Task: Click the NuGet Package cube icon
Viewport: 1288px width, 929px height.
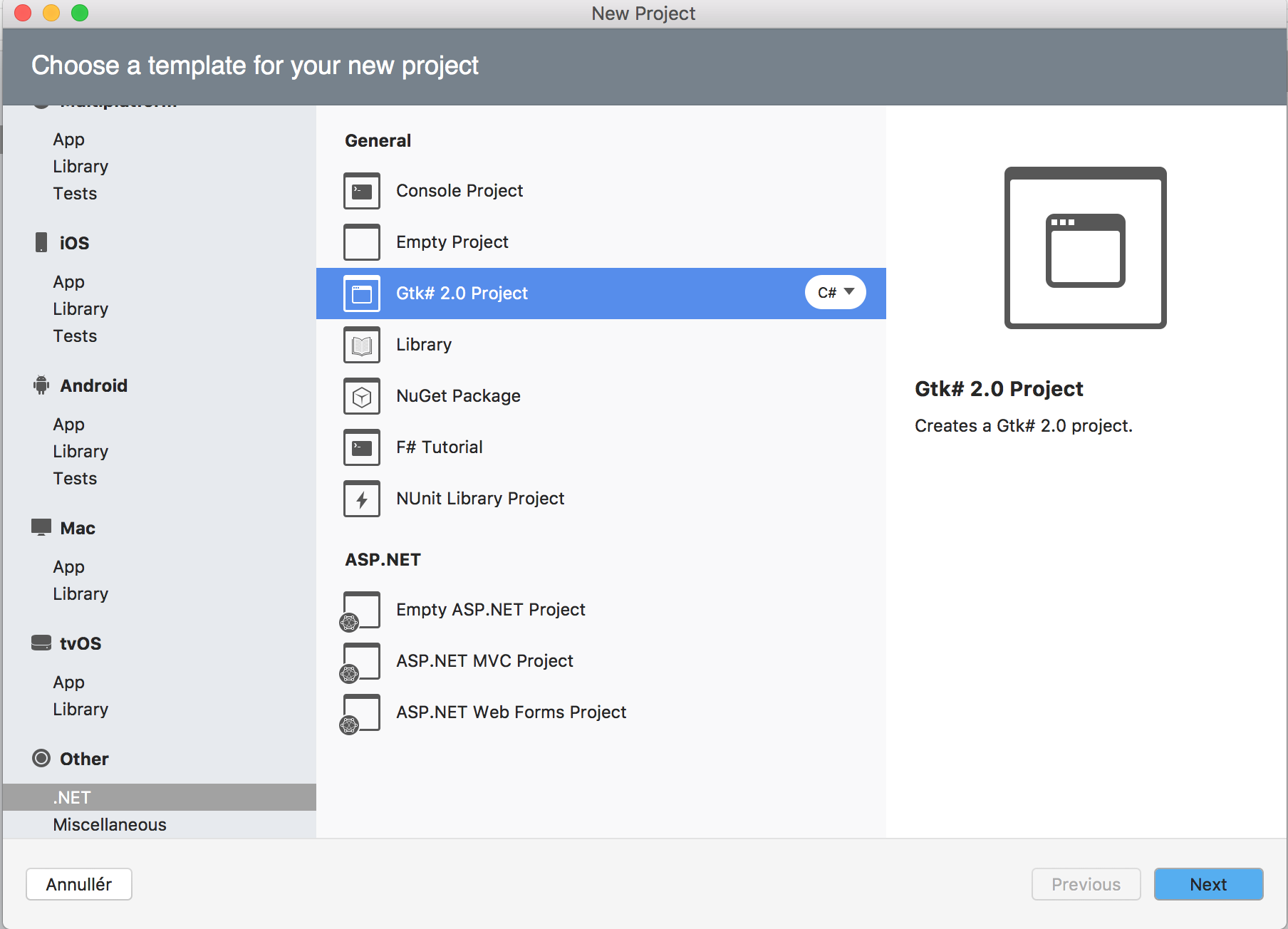Action: tap(362, 396)
